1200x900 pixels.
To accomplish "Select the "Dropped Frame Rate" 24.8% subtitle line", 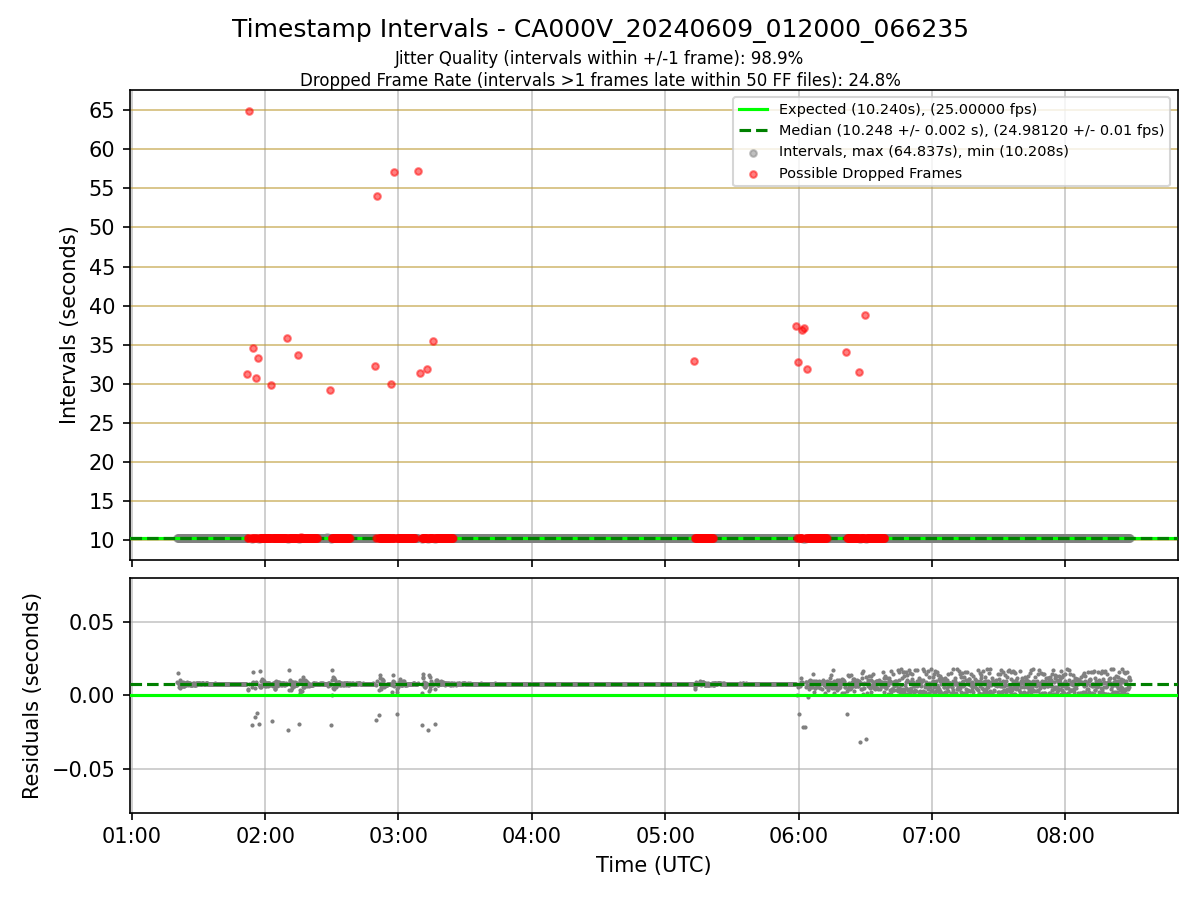I will (600, 80).
